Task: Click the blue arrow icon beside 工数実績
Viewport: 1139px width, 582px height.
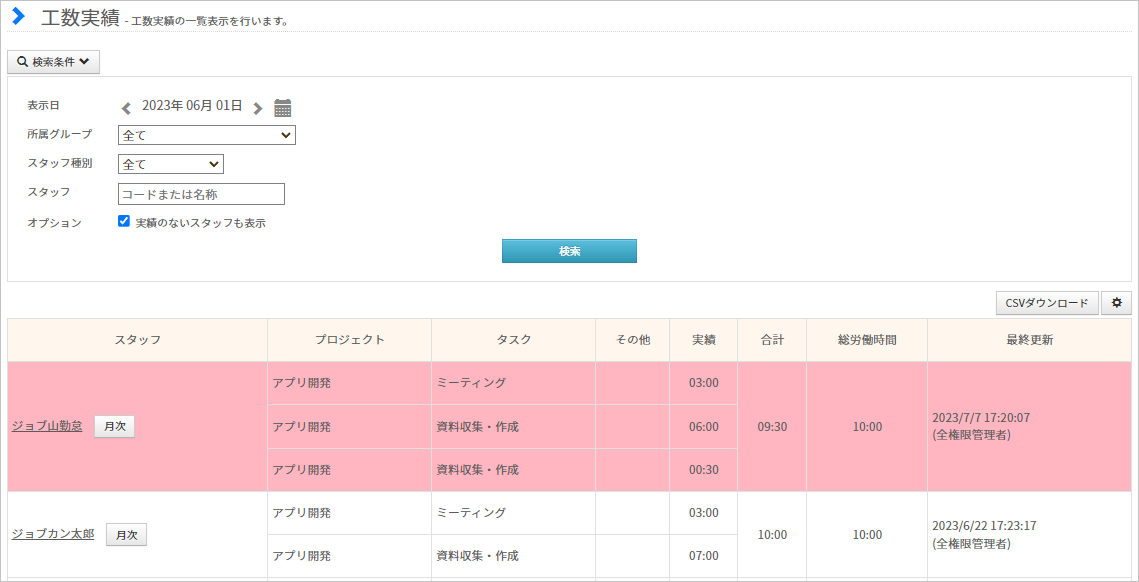Action: 18,16
